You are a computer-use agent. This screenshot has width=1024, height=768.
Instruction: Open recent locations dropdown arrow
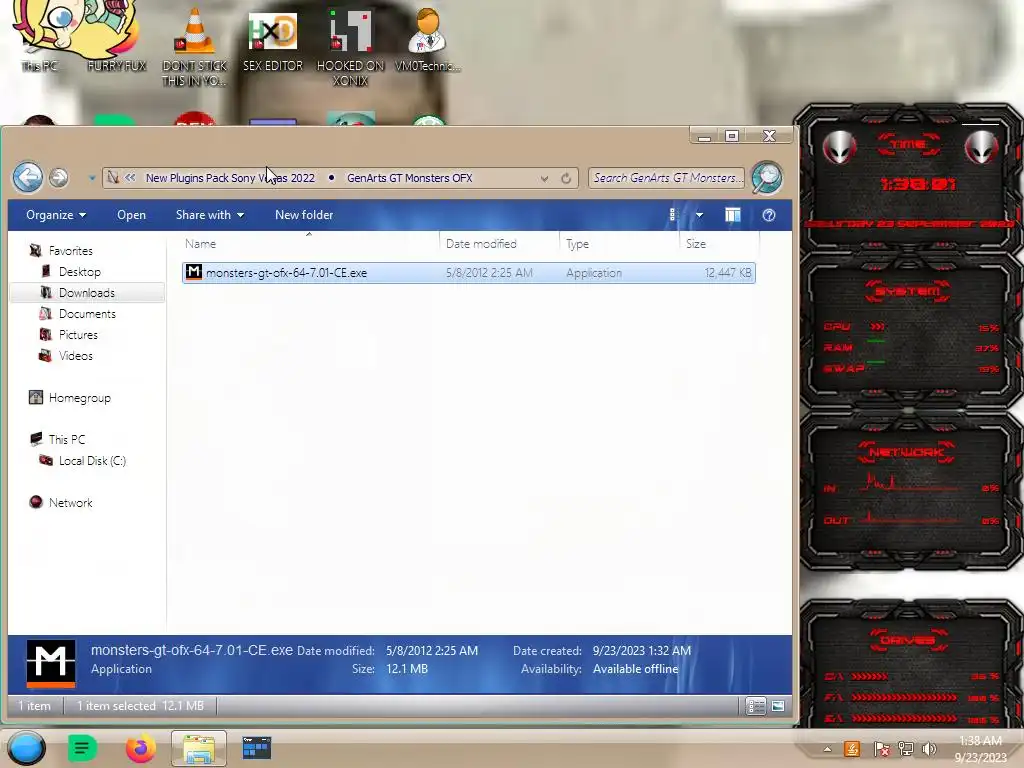click(91, 178)
